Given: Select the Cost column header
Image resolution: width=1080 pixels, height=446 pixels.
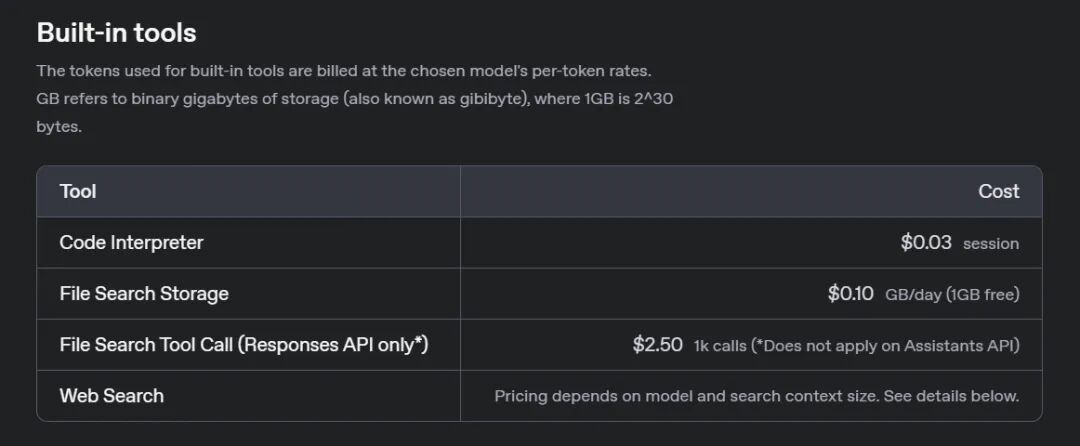Looking at the screenshot, I should tap(999, 191).
